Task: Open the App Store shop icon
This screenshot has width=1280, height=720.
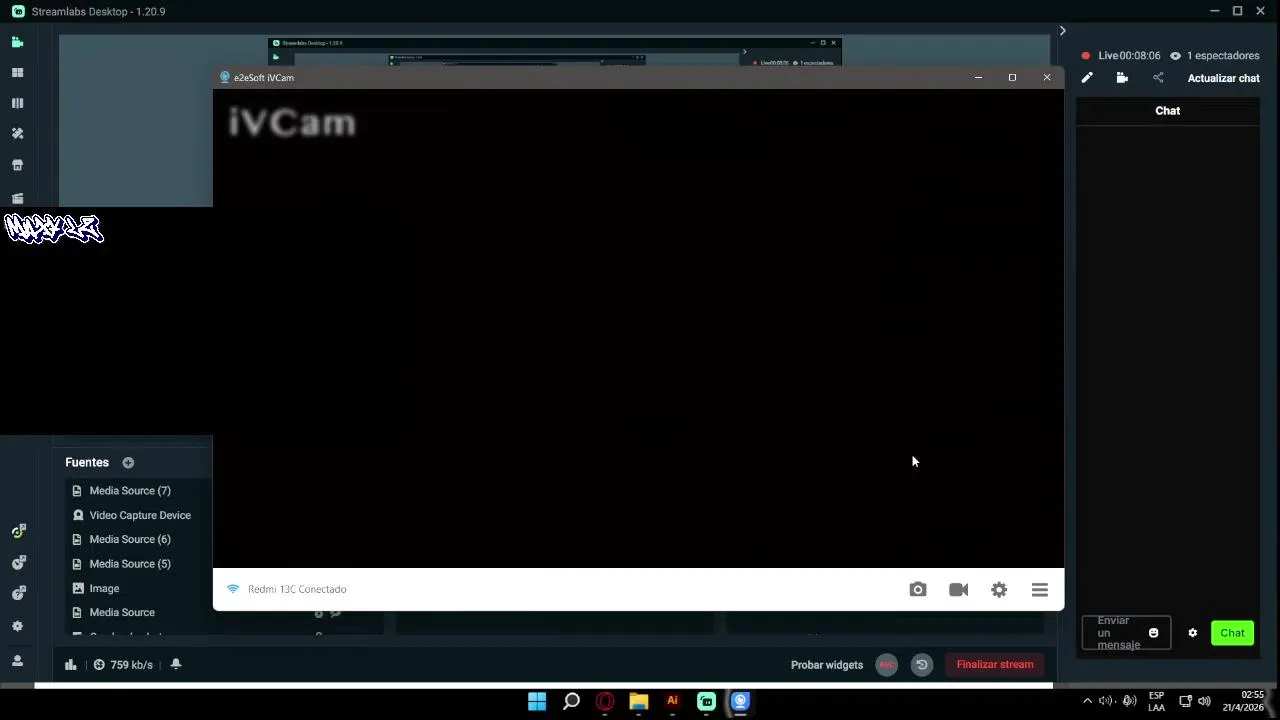Action: (17, 165)
